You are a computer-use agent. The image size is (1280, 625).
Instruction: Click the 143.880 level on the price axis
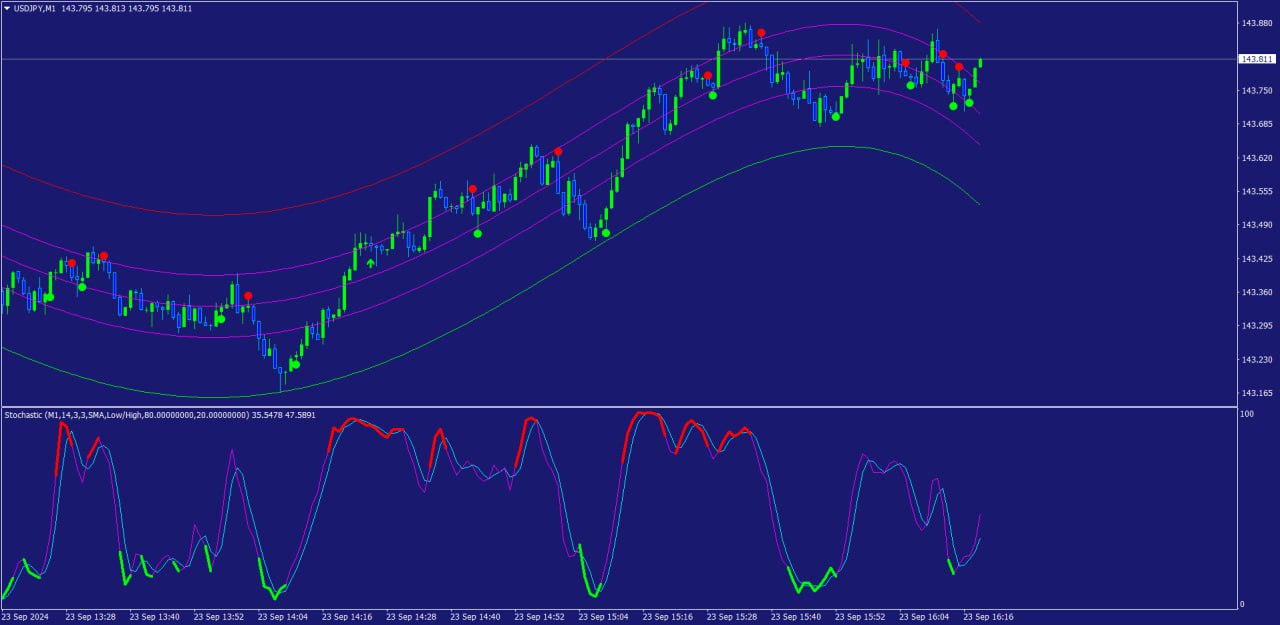click(1256, 23)
